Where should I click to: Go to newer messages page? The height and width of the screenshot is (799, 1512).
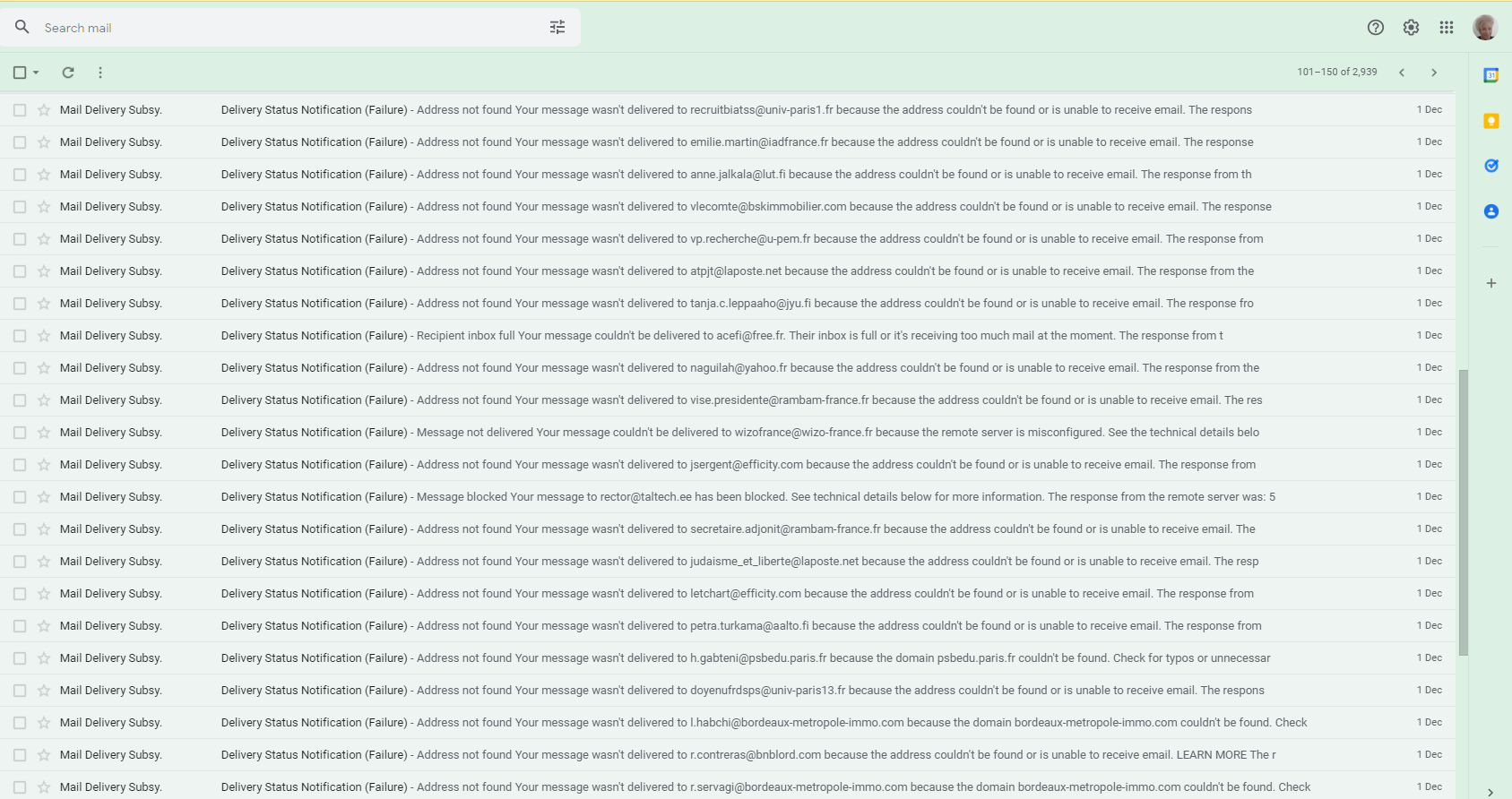tap(1402, 73)
